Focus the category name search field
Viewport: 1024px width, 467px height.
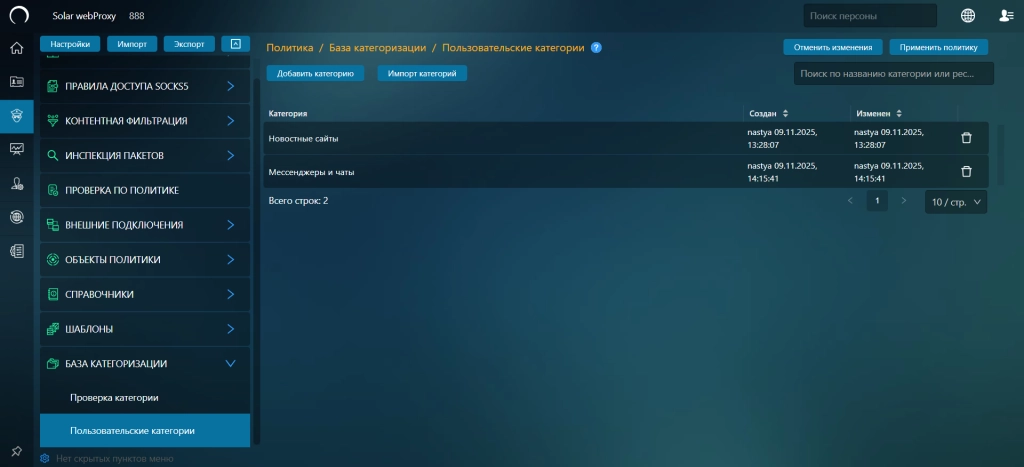(x=894, y=73)
